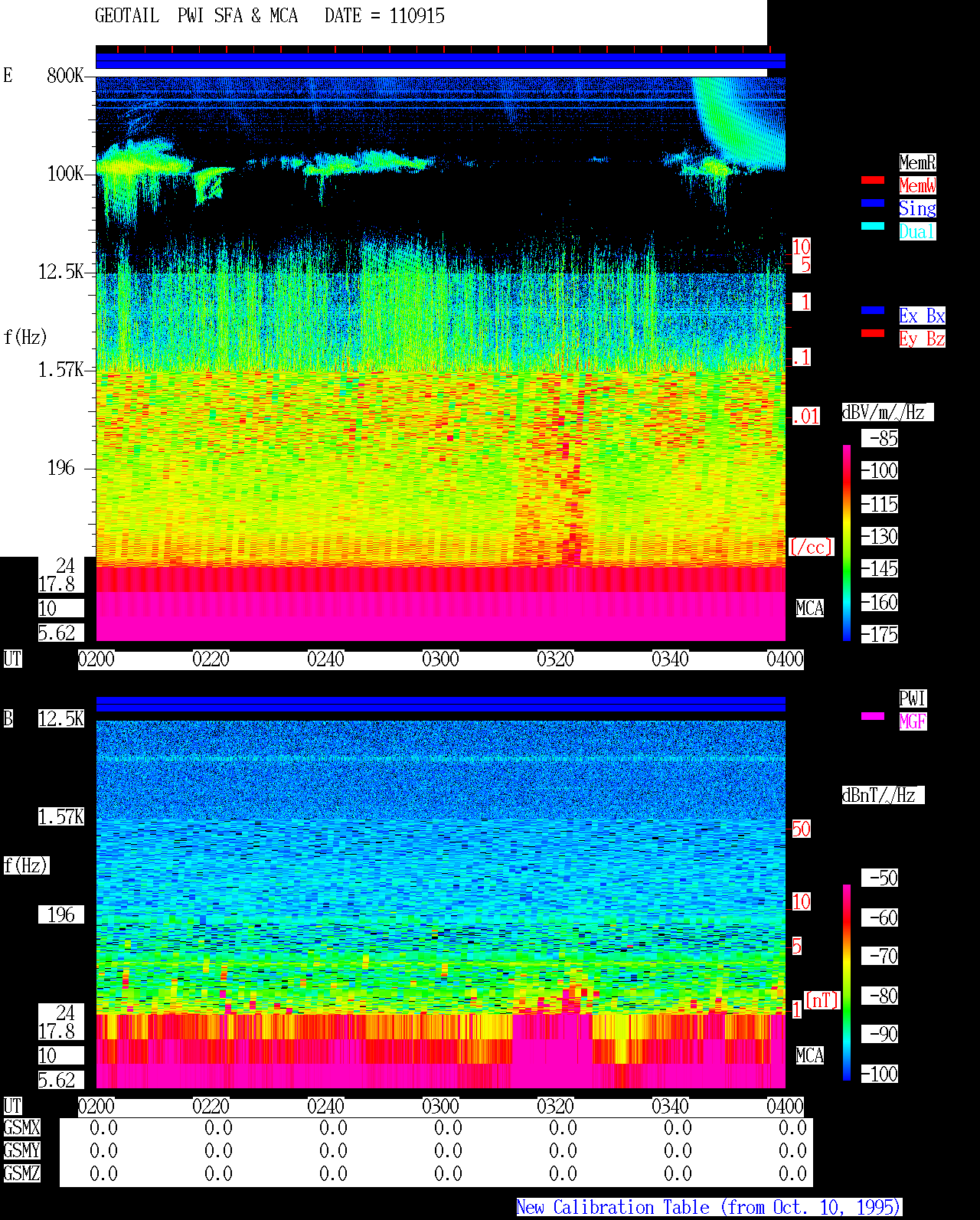Image resolution: width=980 pixels, height=1220 pixels.
Task: Click the dBnT/√Hz color scale bar
Action: [847, 983]
